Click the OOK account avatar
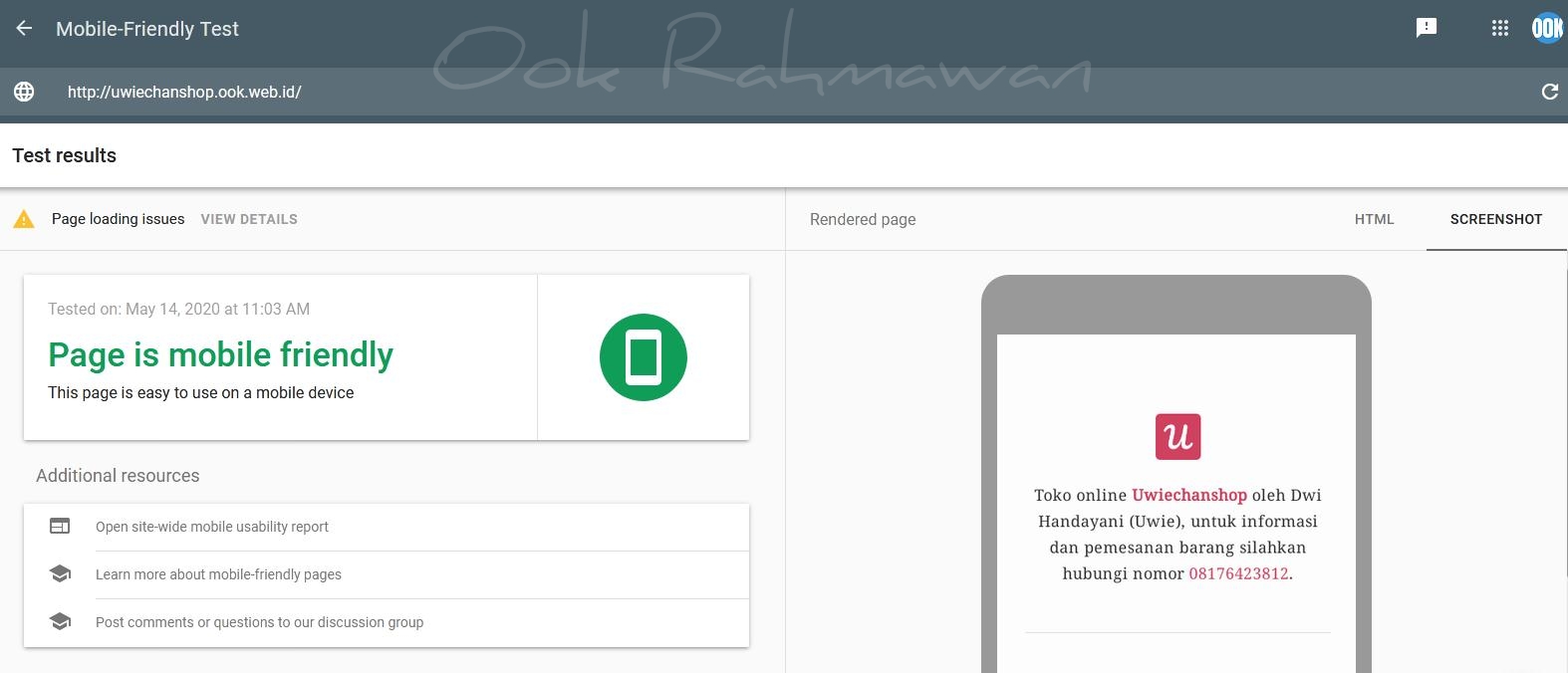 tap(1546, 28)
